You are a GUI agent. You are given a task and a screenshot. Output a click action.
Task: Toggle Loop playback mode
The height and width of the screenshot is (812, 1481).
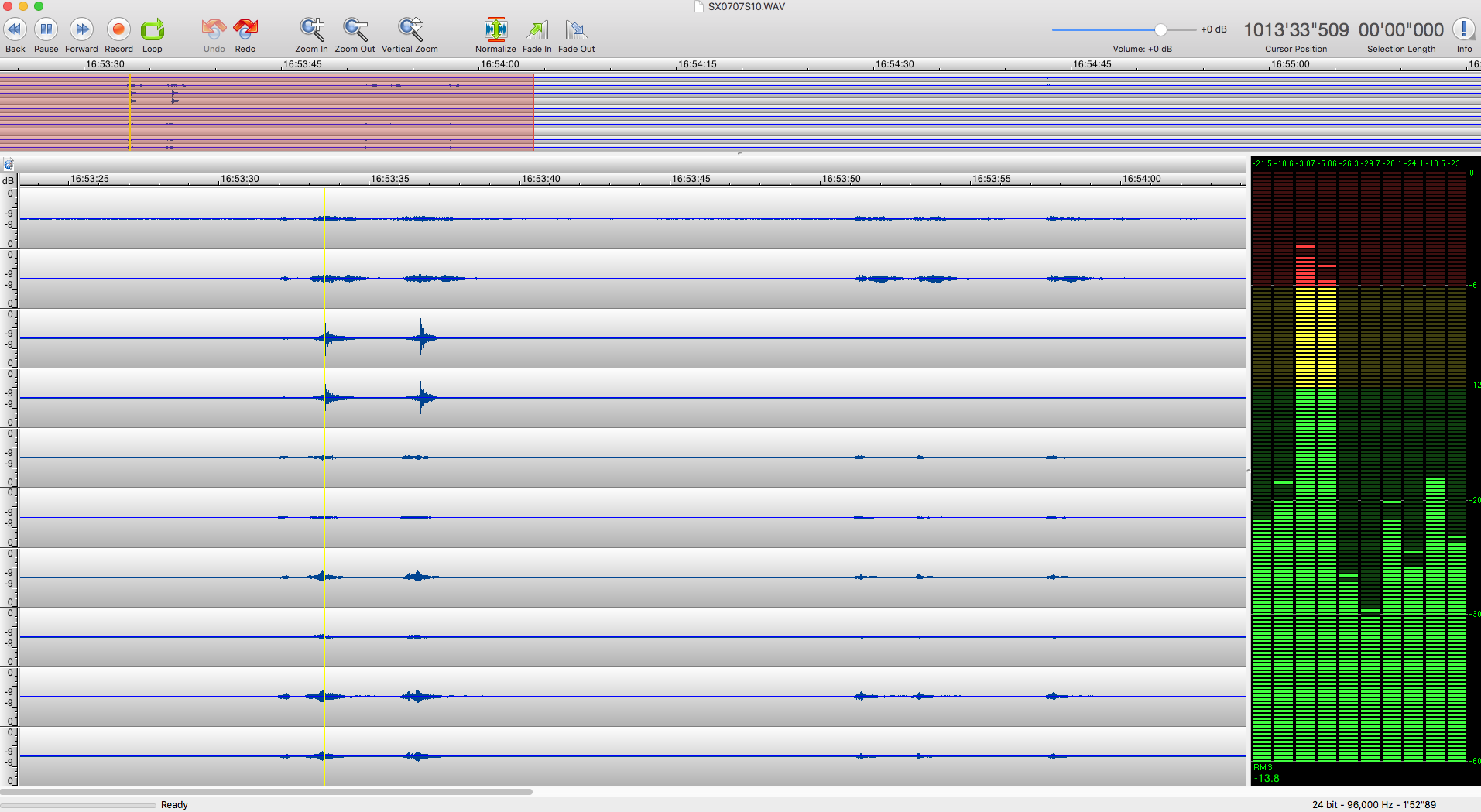[153, 30]
